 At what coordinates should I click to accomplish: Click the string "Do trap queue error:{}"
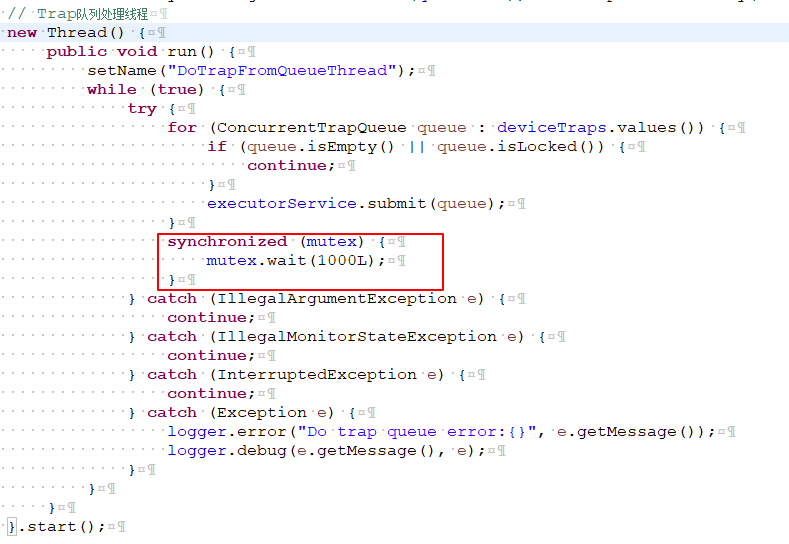click(417, 432)
